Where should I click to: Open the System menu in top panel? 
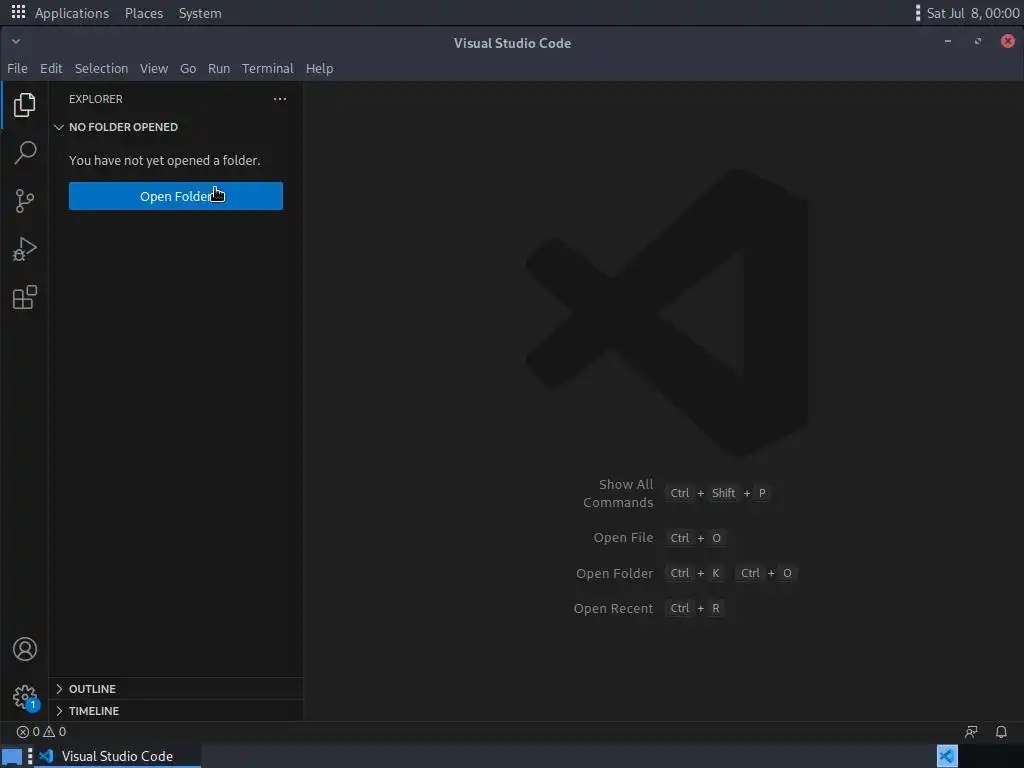point(200,13)
